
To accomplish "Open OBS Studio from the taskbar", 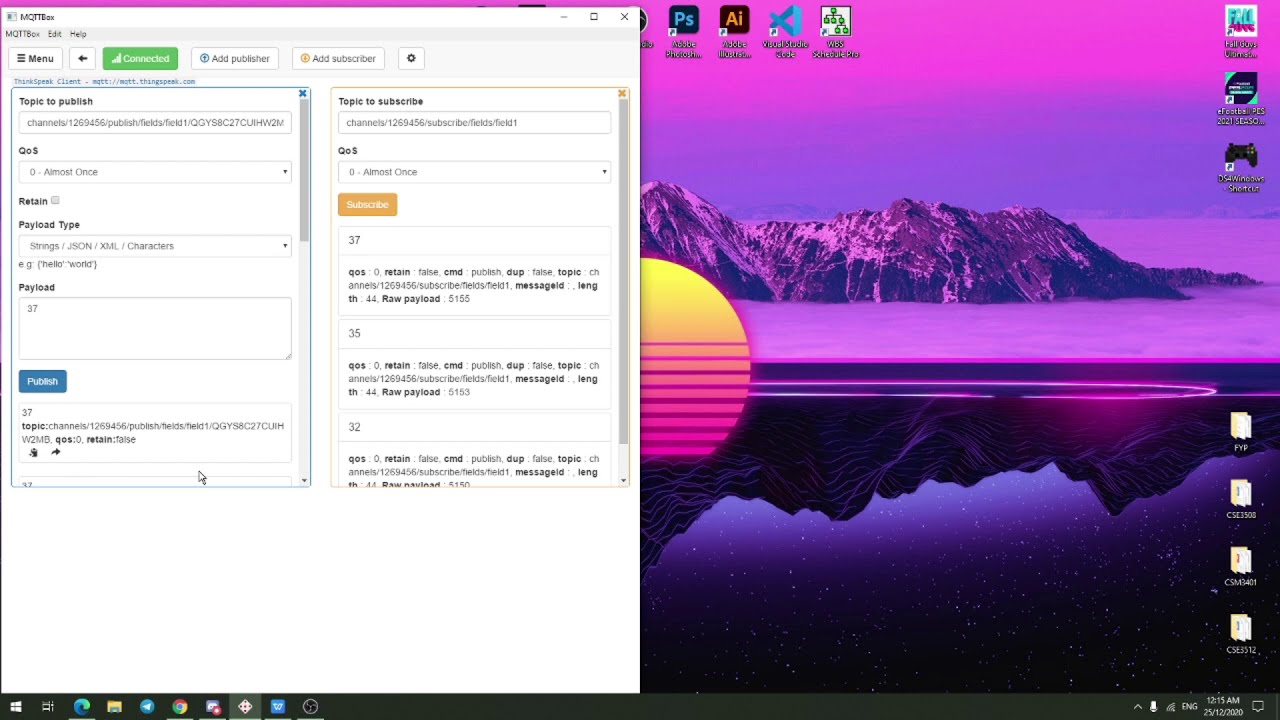I will 310,706.
